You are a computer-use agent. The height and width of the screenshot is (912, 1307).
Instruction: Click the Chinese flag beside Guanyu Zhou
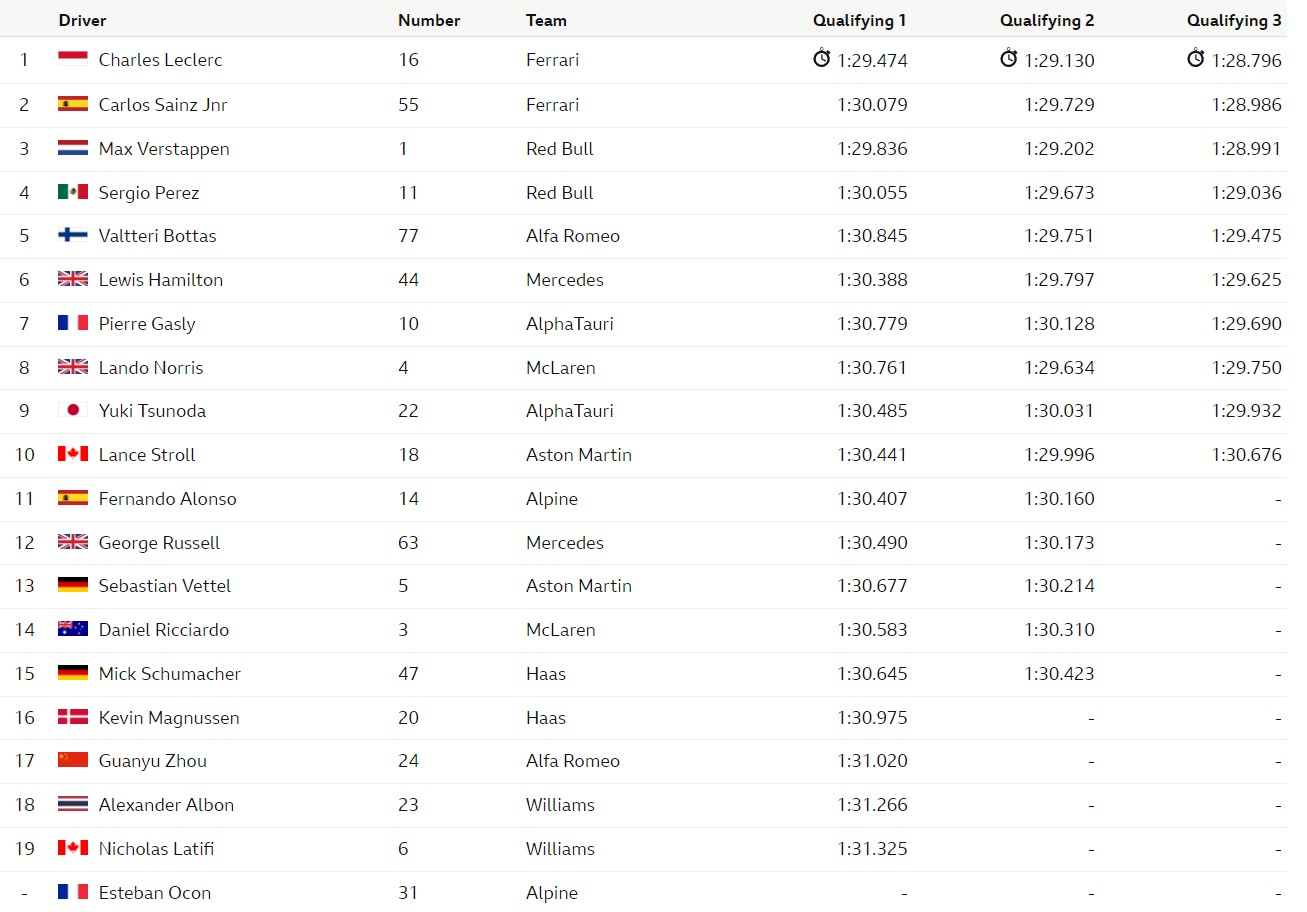coord(73,760)
